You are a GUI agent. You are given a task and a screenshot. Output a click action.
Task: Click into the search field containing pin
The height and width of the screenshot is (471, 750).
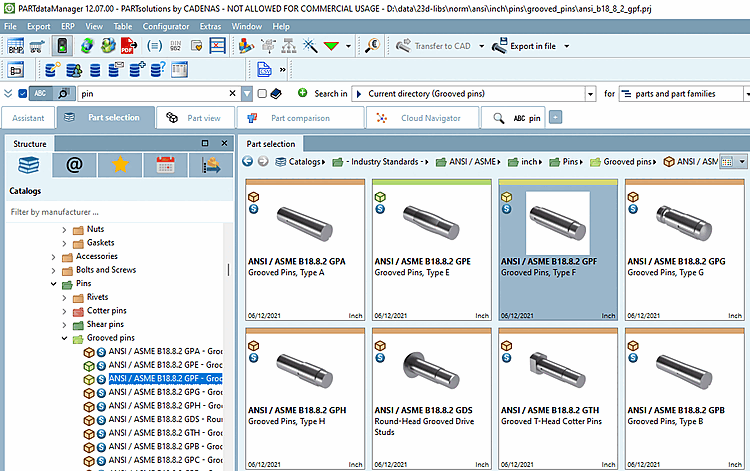153,94
